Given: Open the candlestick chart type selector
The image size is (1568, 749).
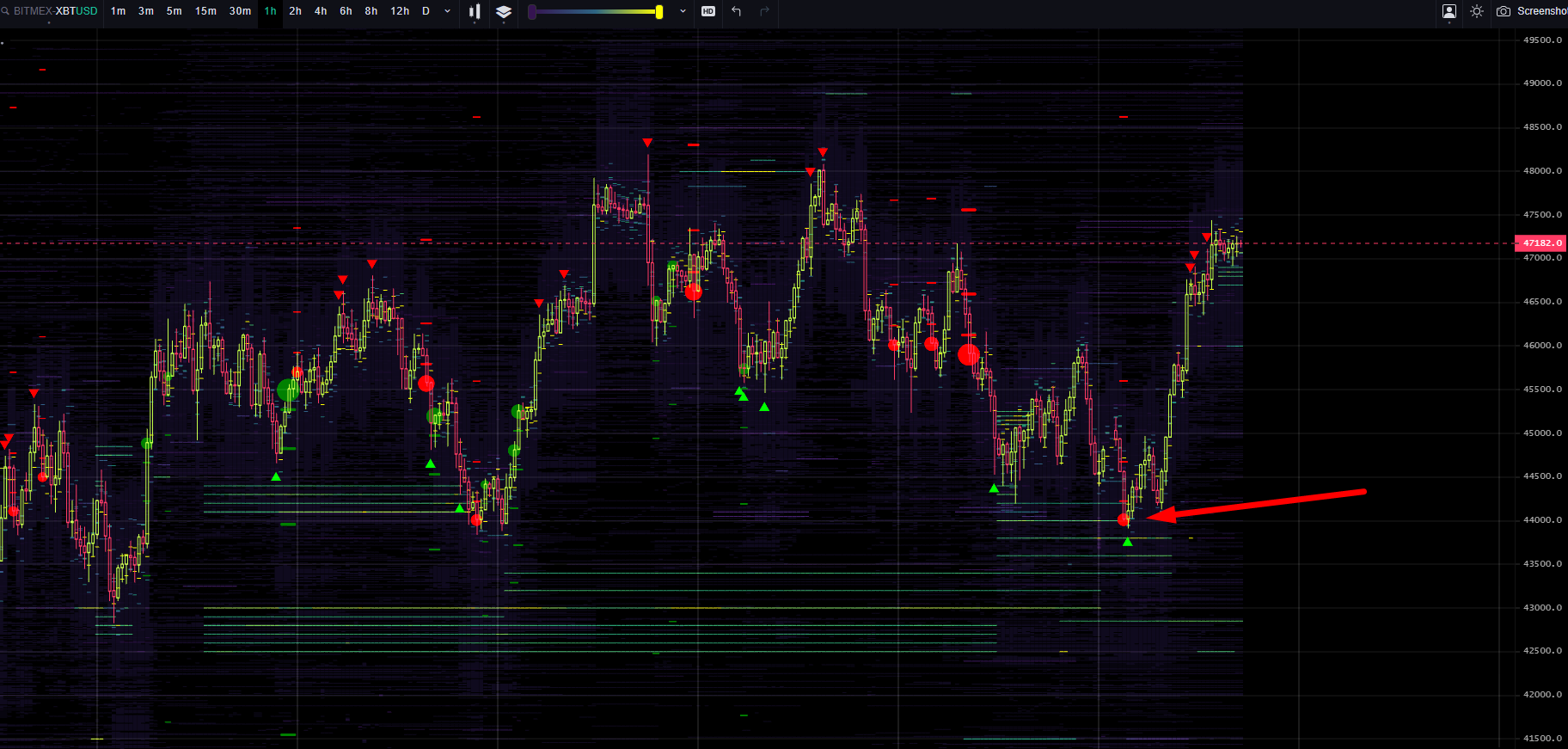Looking at the screenshot, I should pos(475,11).
